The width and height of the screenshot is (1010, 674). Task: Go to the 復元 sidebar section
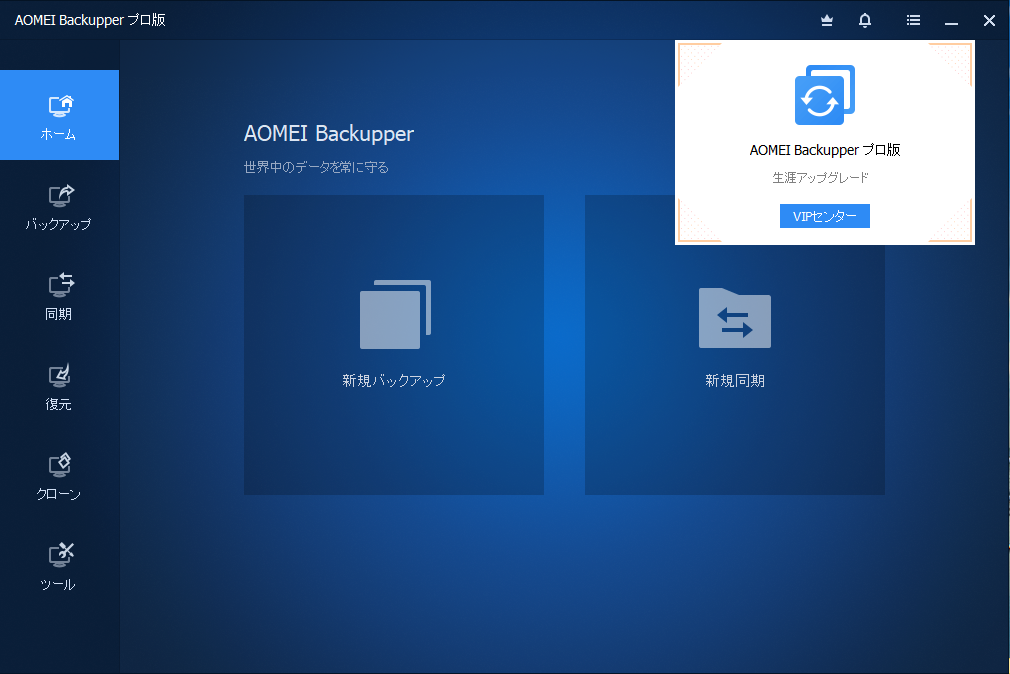tap(59, 387)
